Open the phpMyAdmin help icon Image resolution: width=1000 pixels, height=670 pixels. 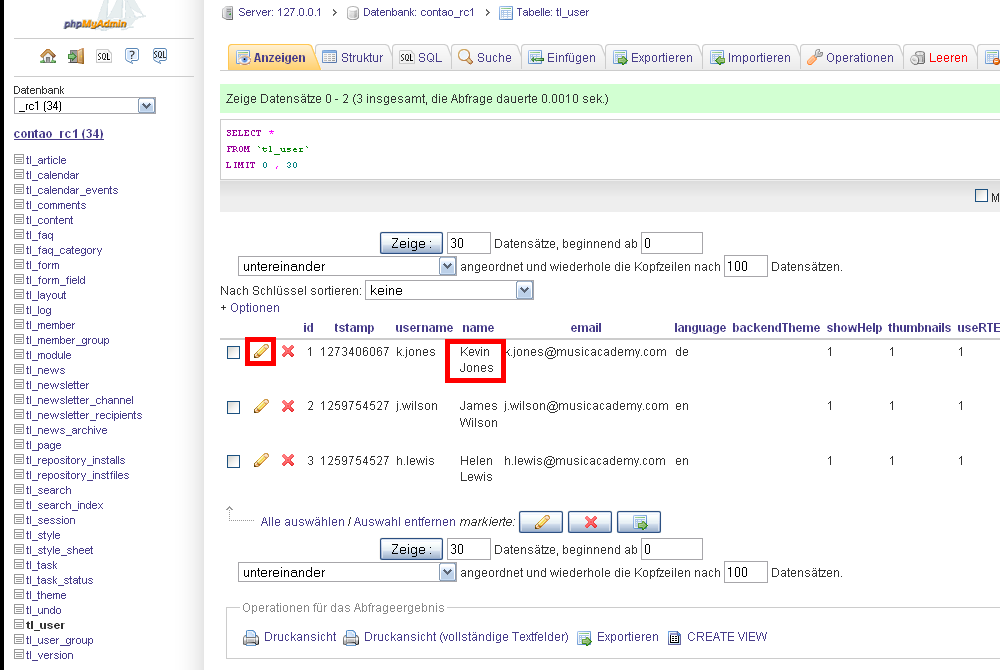131,55
